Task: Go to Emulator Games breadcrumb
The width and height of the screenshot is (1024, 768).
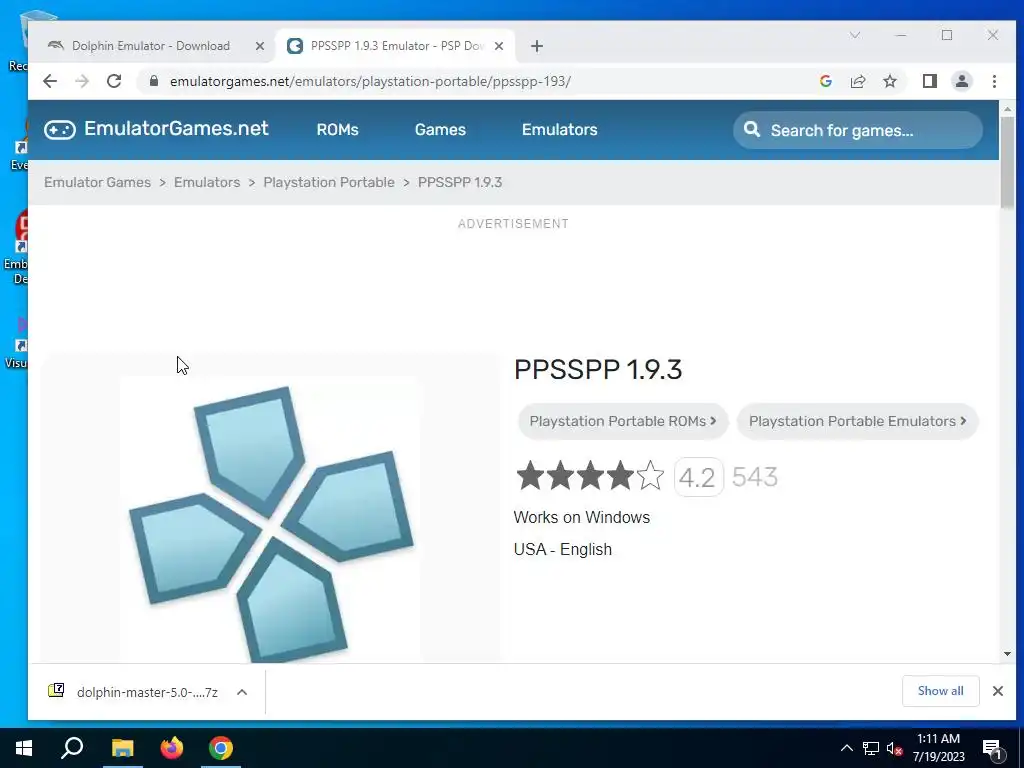Action: coord(97,182)
